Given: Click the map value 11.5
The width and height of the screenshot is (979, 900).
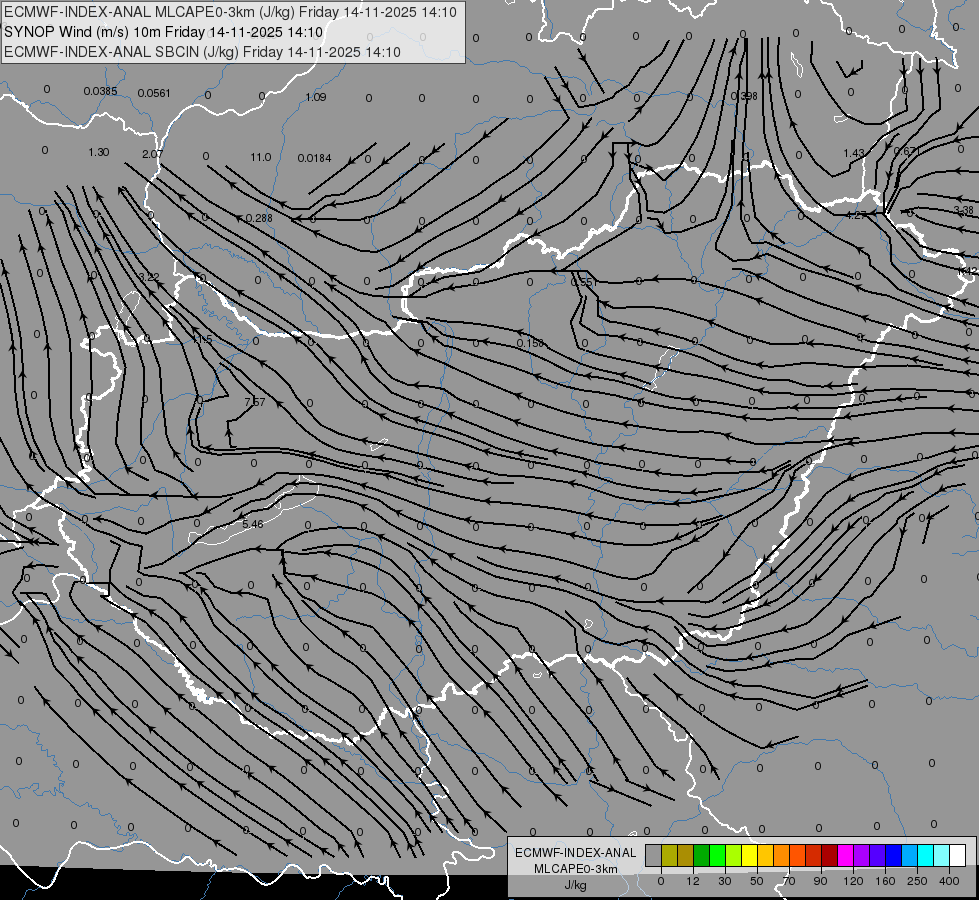Looking at the screenshot, I should point(202,339).
